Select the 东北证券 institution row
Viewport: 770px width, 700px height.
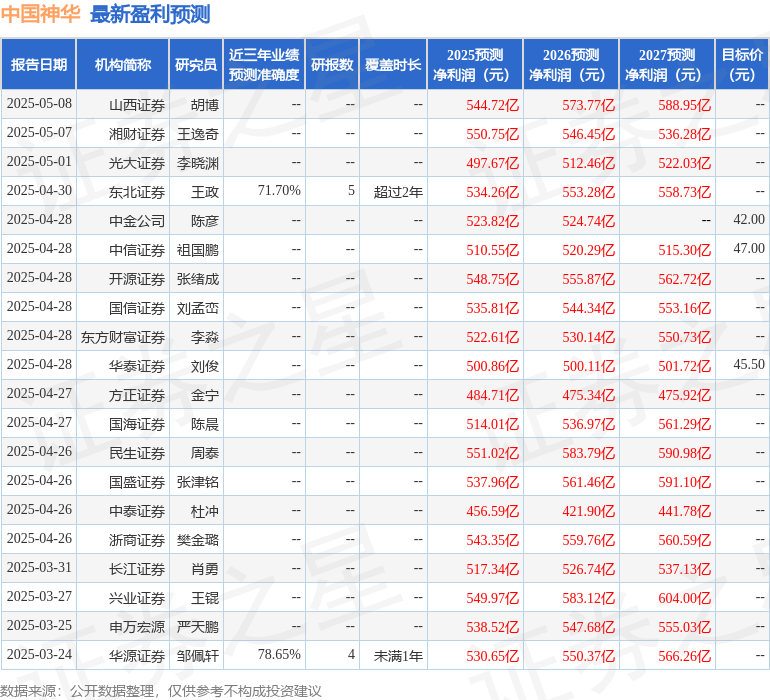137,191
